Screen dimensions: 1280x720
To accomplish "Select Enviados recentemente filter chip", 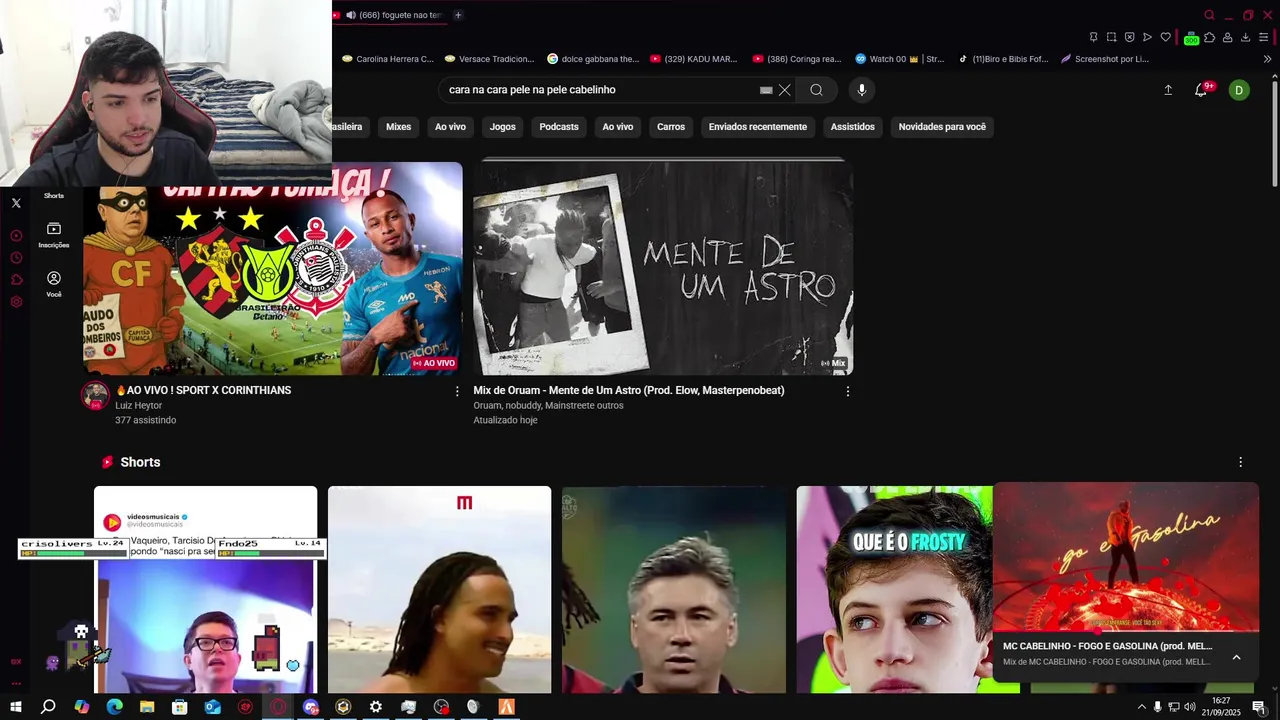I will pos(757,127).
